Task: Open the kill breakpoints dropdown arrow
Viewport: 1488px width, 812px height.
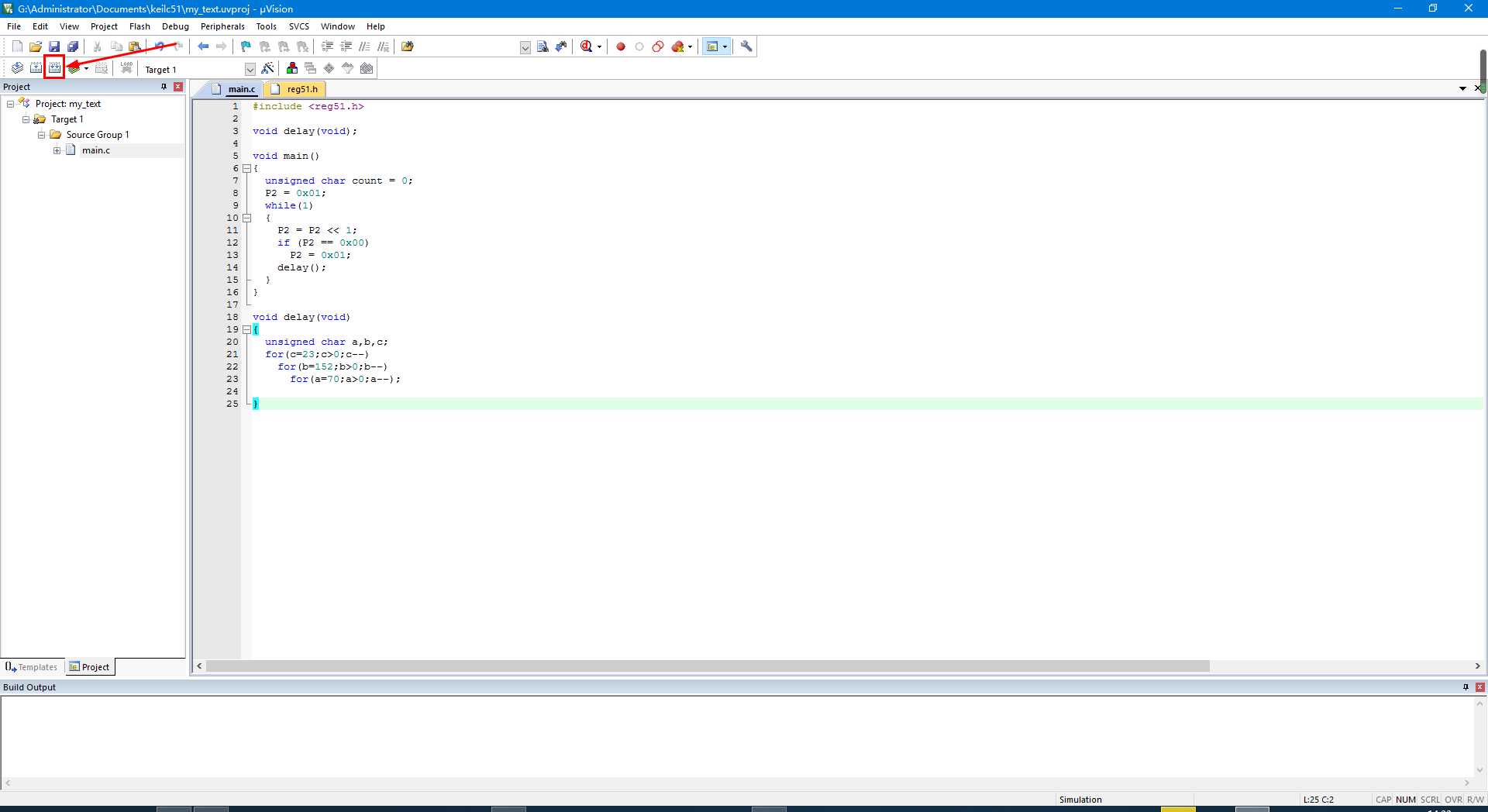Action: [690, 46]
